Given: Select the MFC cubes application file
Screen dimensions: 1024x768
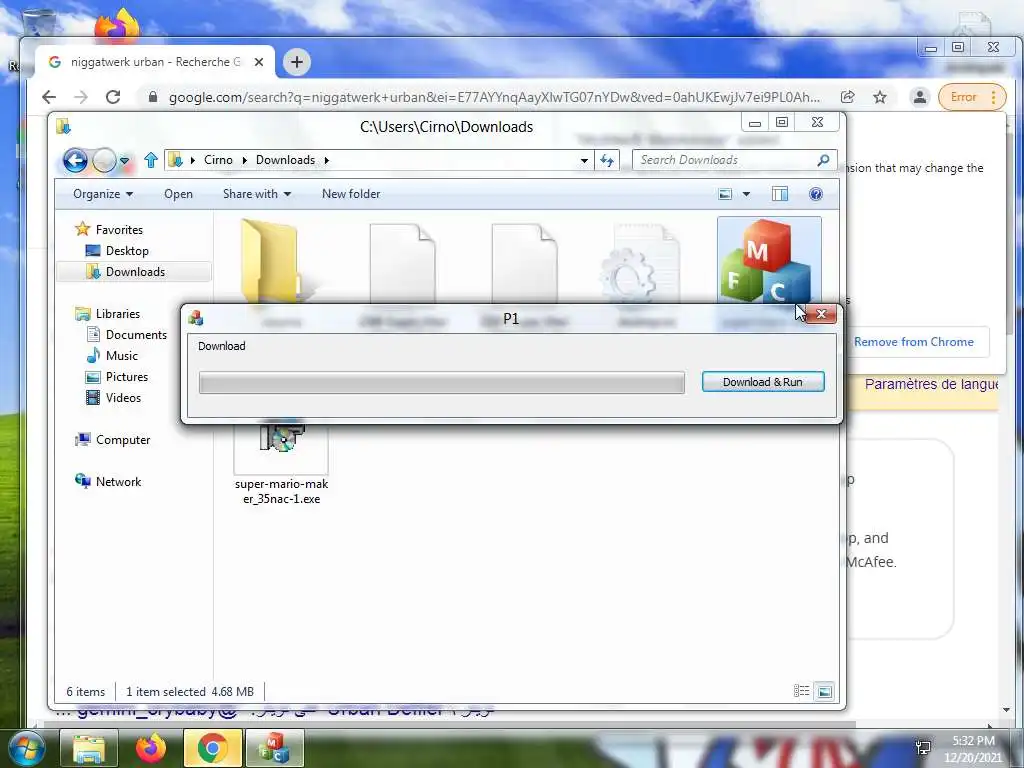Looking at the screenshot, I should pos(769,261).
